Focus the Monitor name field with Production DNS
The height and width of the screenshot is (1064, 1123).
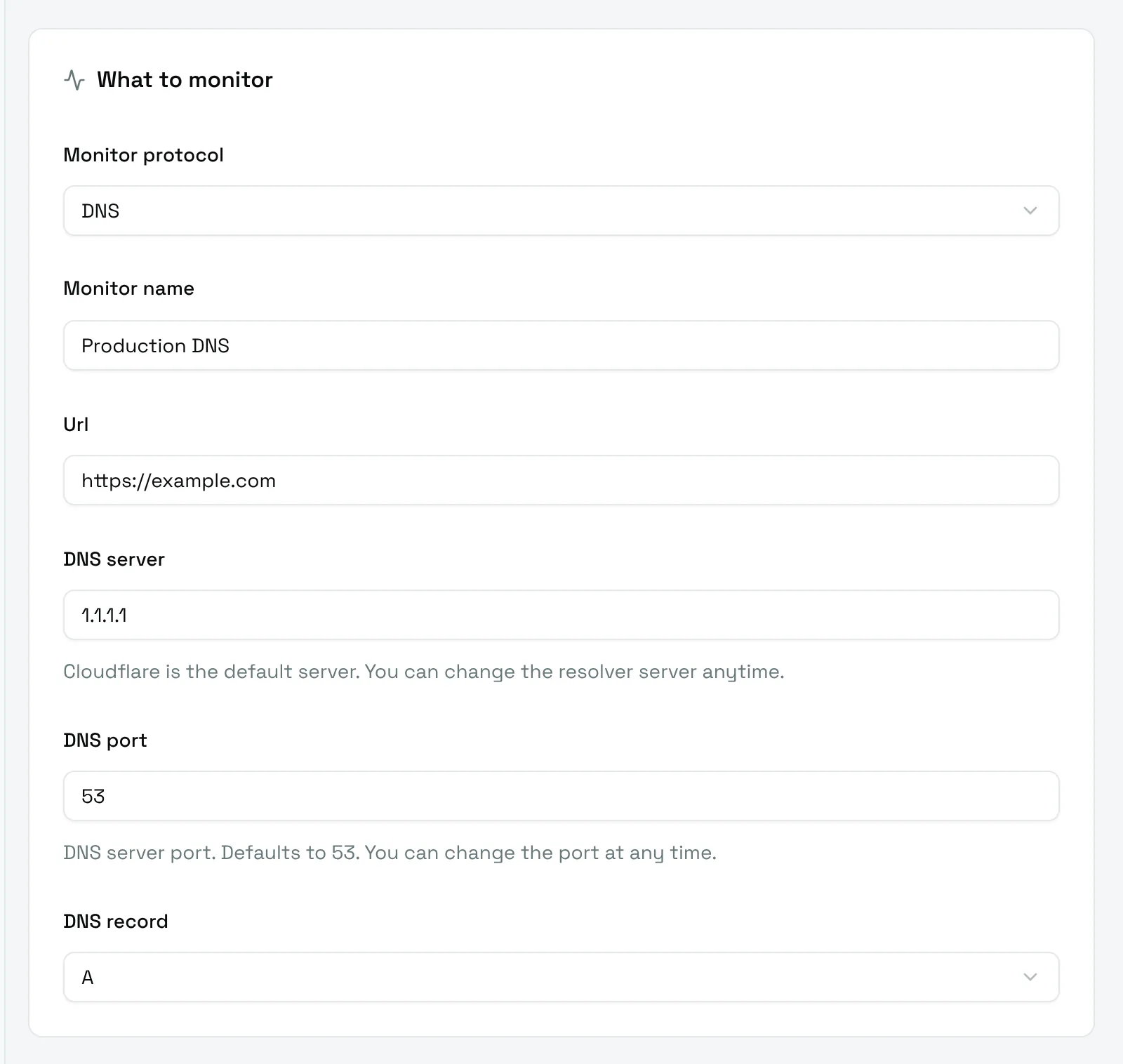561,345
